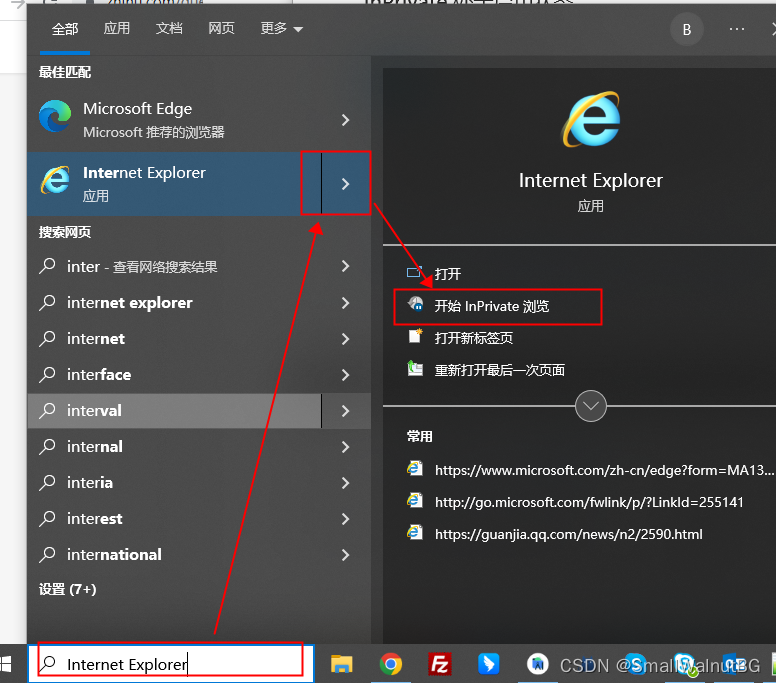Expand chevron for 'internal' suggestion
The height and width of the screenshot is (683, 776).
345,447
